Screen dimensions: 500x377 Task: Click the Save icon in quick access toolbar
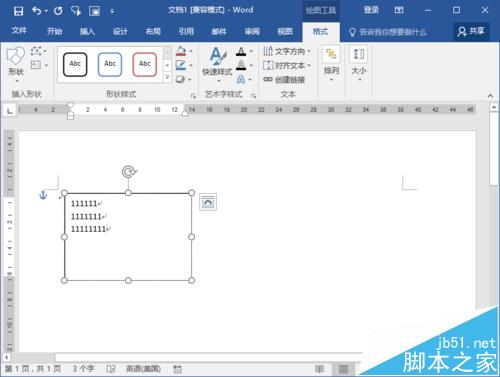pos(18,11)
